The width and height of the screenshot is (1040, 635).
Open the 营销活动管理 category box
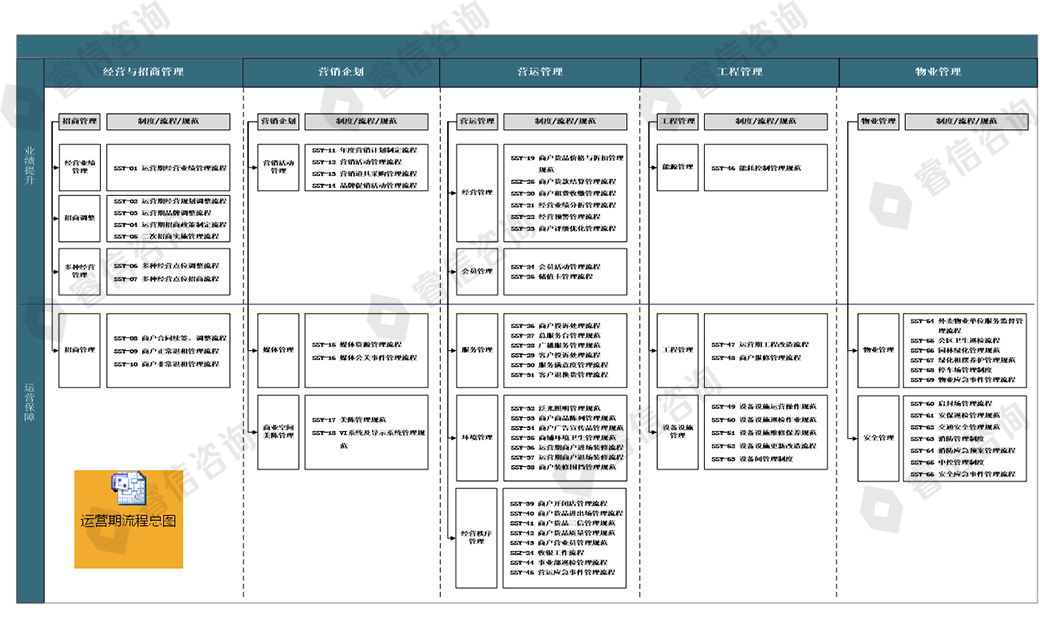click(279, 167)
